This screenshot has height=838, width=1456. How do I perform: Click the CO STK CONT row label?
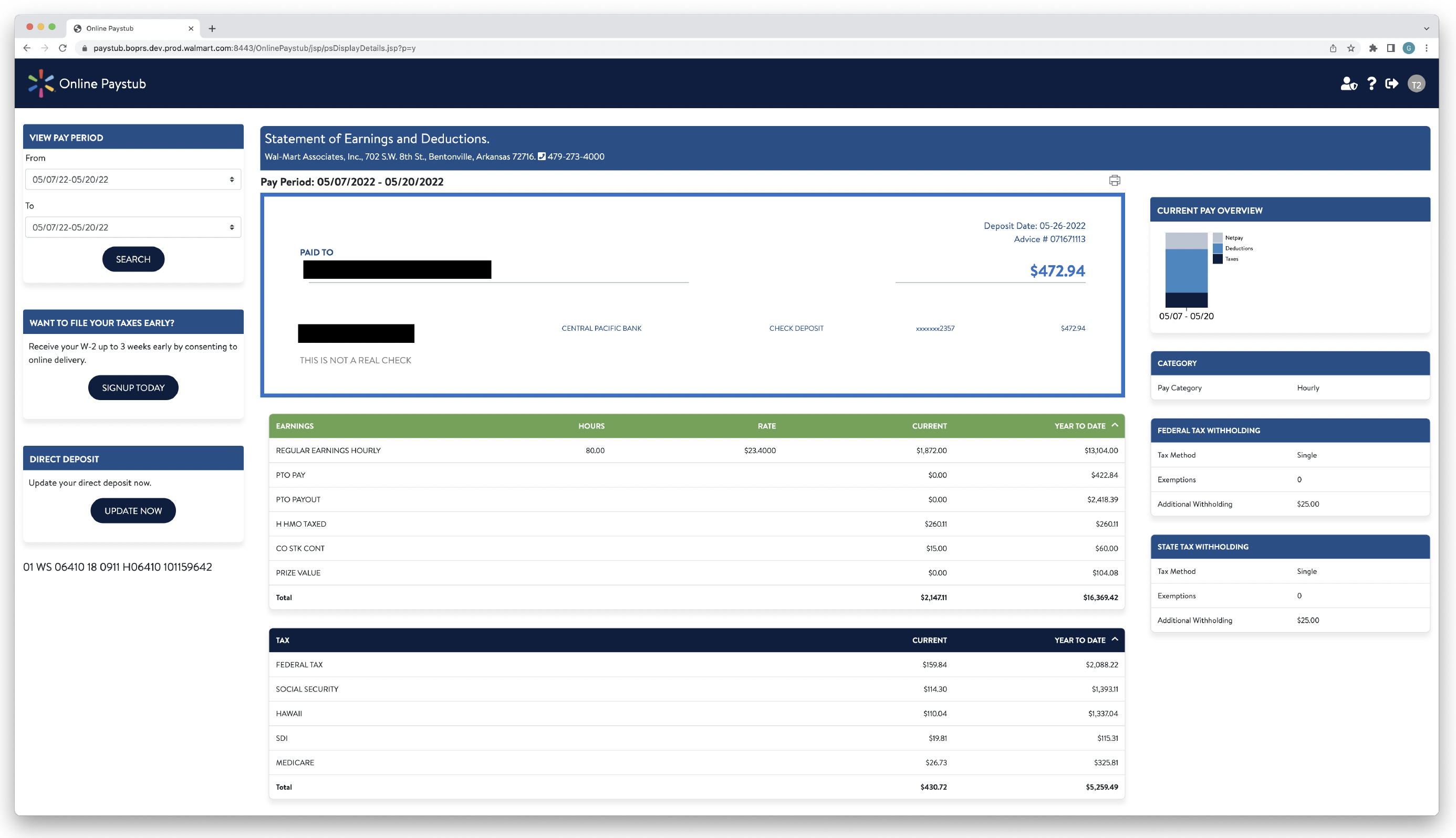[x=300, y=549]
